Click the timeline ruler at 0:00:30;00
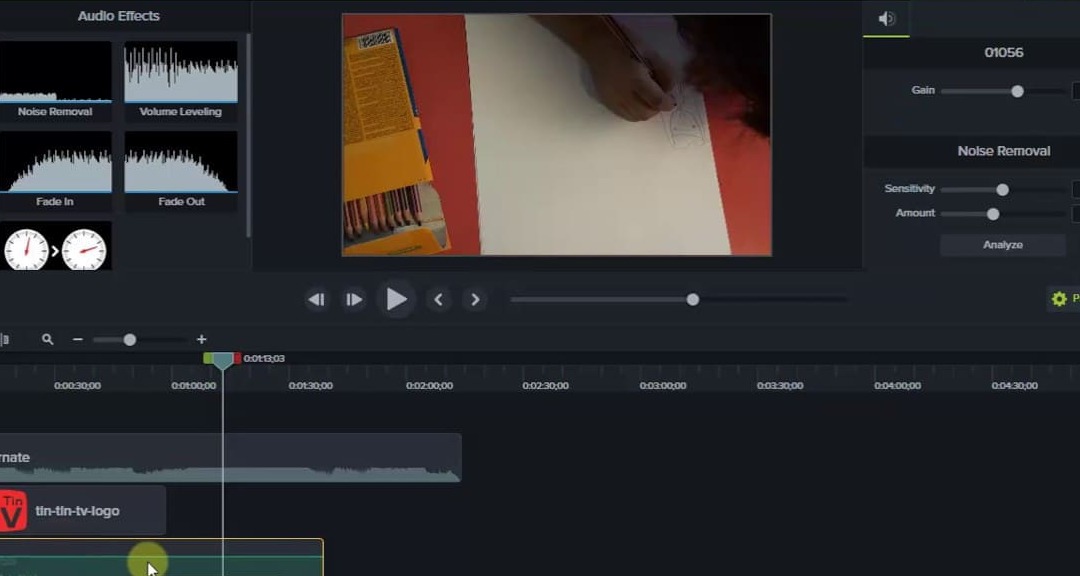This screenshot has height=576, width=1080. click(x=77, y=386)
